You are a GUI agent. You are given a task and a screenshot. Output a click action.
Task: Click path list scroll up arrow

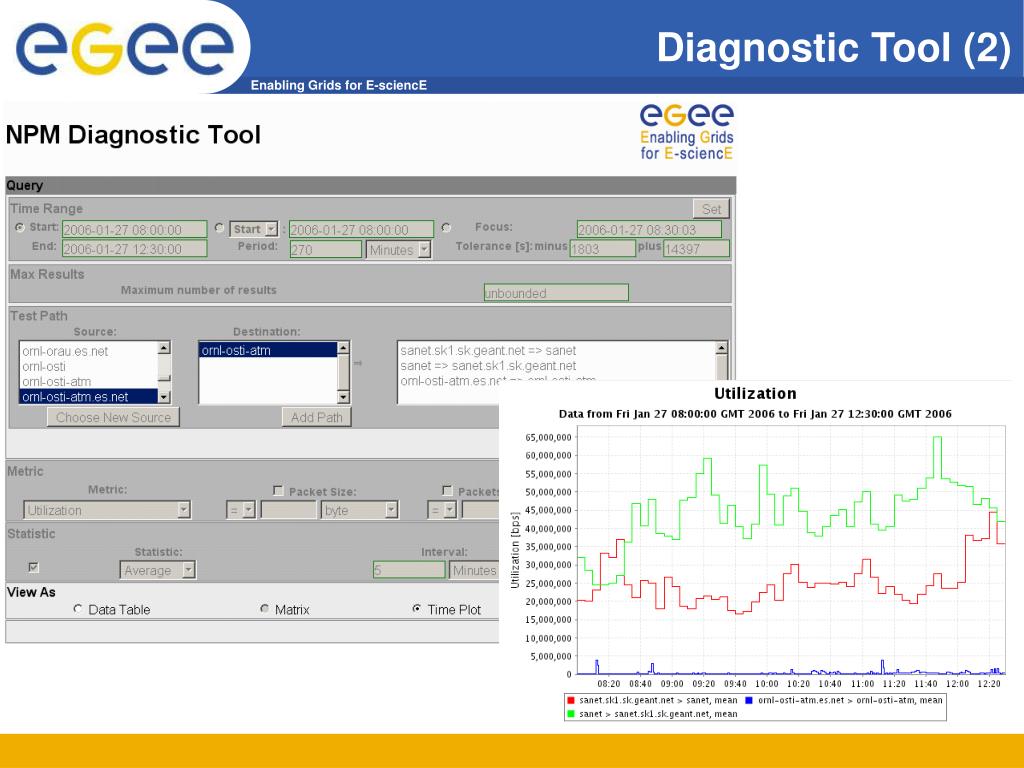point(722,347)
